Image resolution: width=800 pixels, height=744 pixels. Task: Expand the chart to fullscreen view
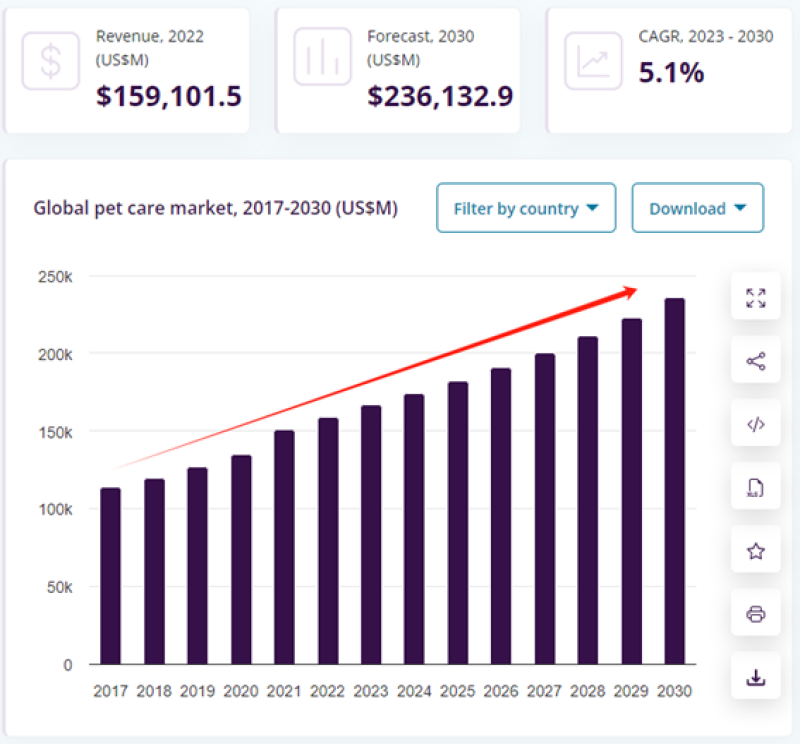pos(756,297)
